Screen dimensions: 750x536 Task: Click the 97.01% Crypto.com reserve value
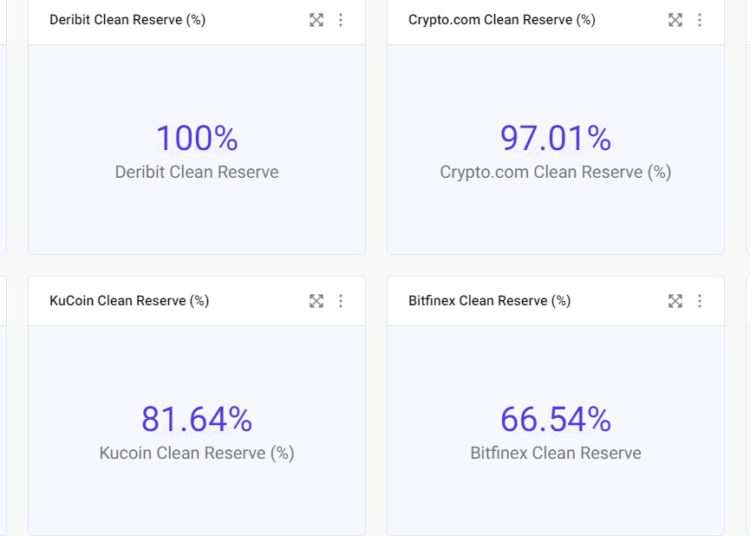click(x=556, y=138)
